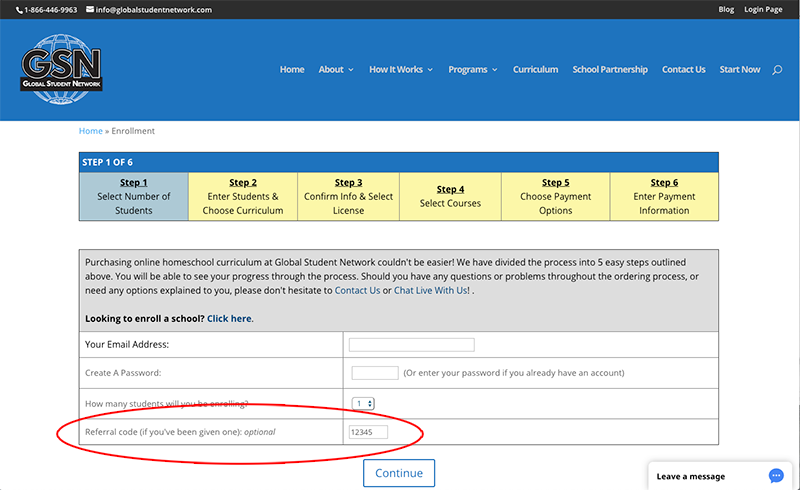
Task: Open the Curriculum menu item
Action: point(535,69)
